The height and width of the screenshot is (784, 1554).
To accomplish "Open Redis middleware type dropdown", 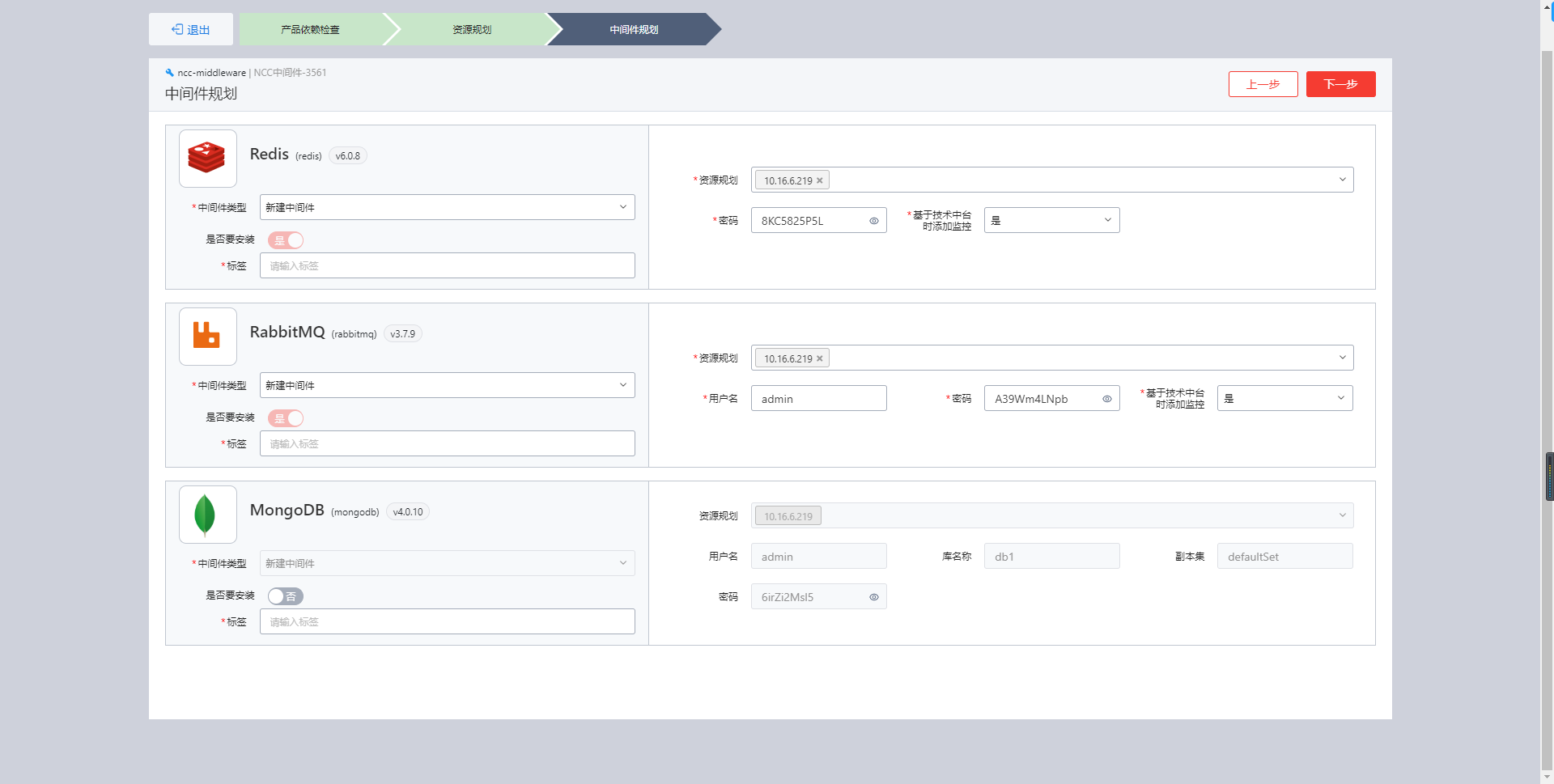I will tap(447, 207).
